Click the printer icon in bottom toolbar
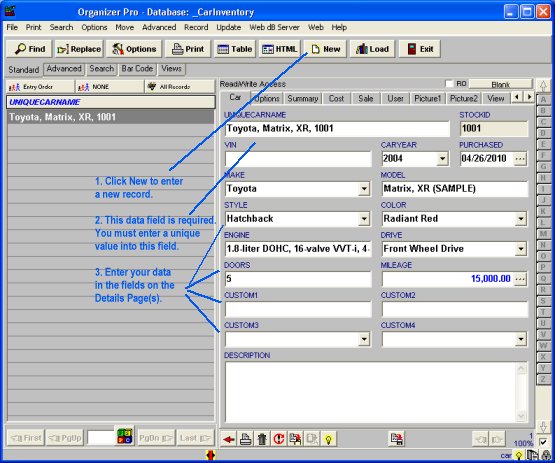This screenshot has height=463, width=555. pyautogui.click(x=246, y=439)
